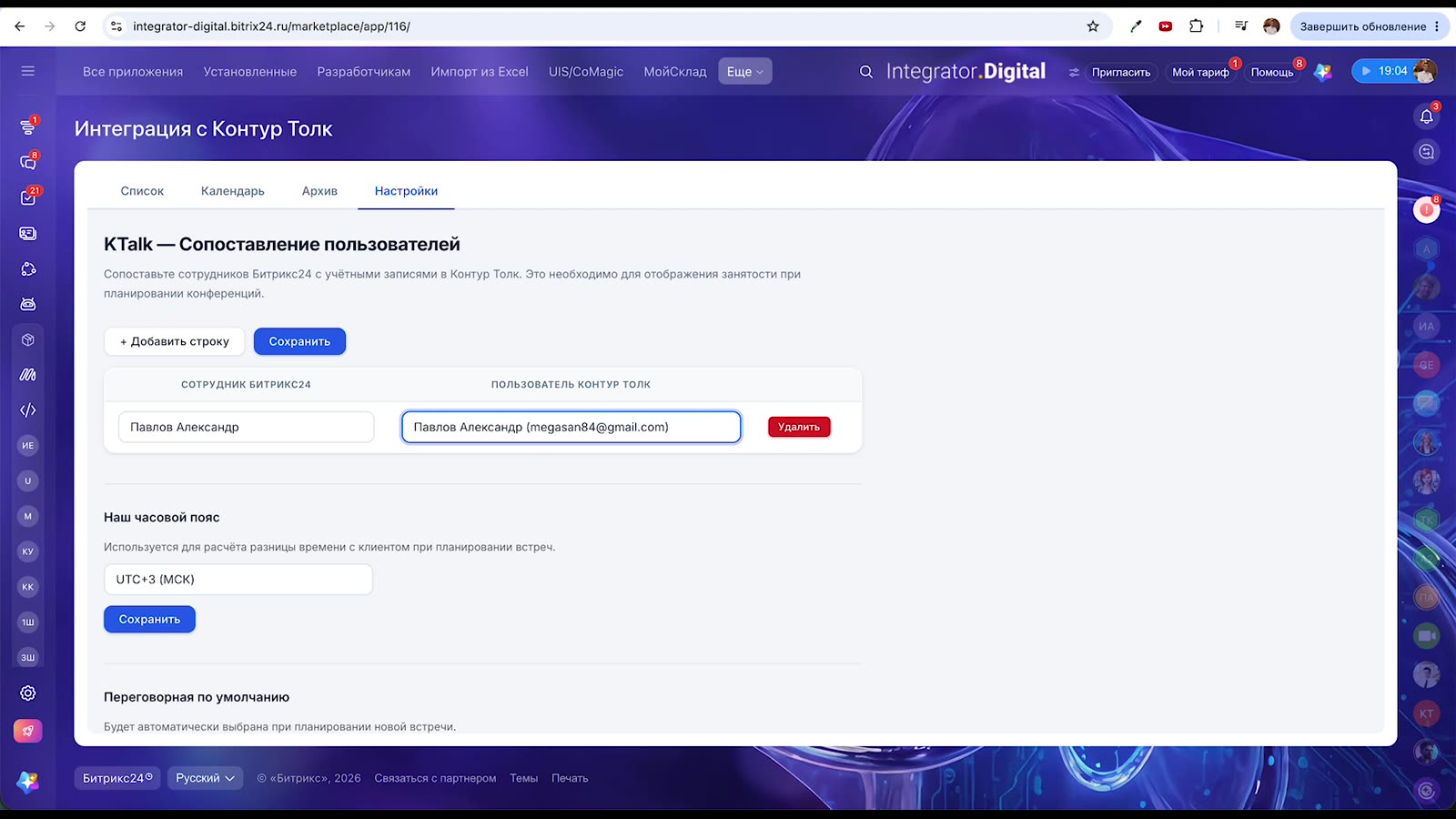Screen dimensions: 1456x819
Task: Click the pink rocket icon in the sidebar
Action: (x=28, y=731)
